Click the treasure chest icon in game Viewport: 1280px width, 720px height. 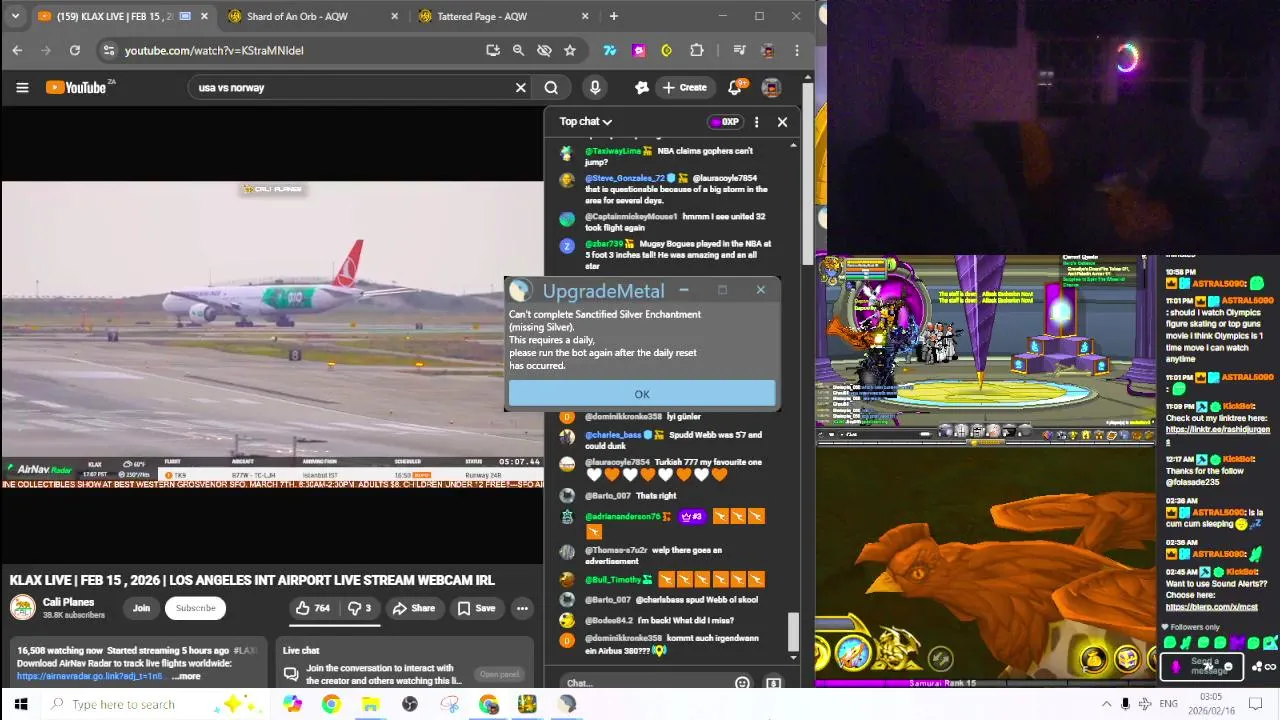(1127, 658)
